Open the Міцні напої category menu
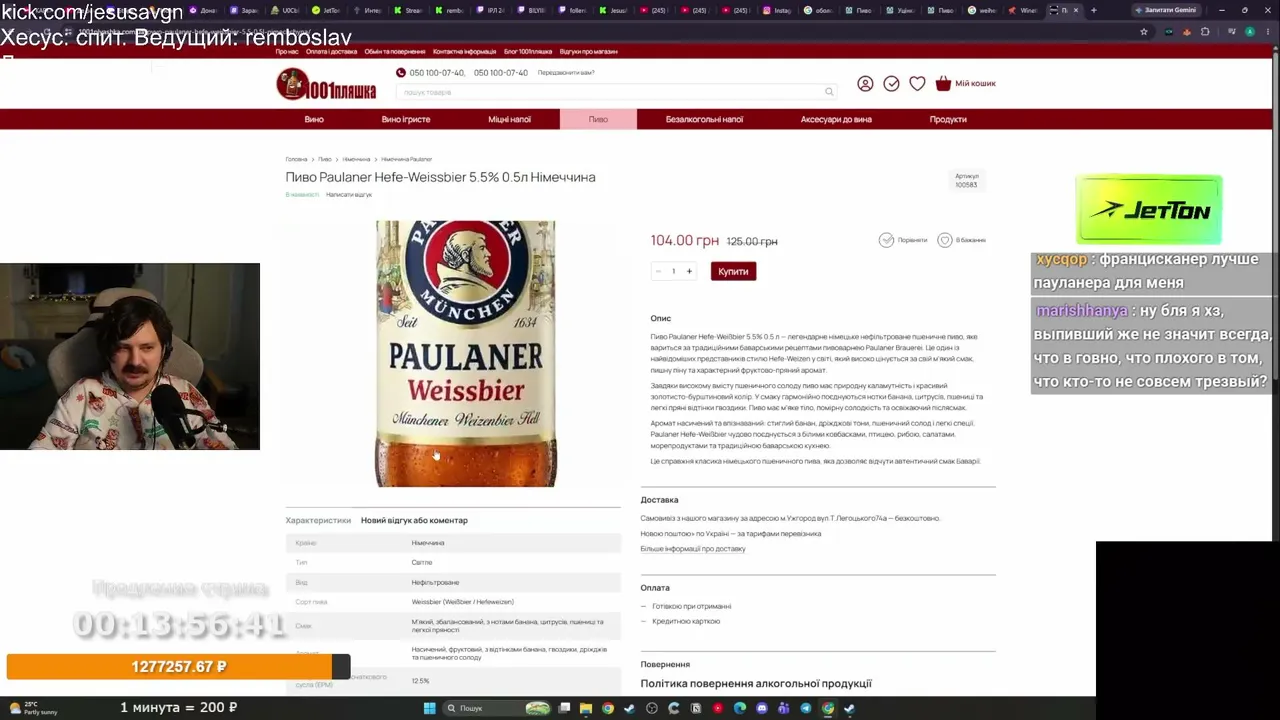Image resolution: width=1280 pixels, height=720 pixels. tap(510, 119)
